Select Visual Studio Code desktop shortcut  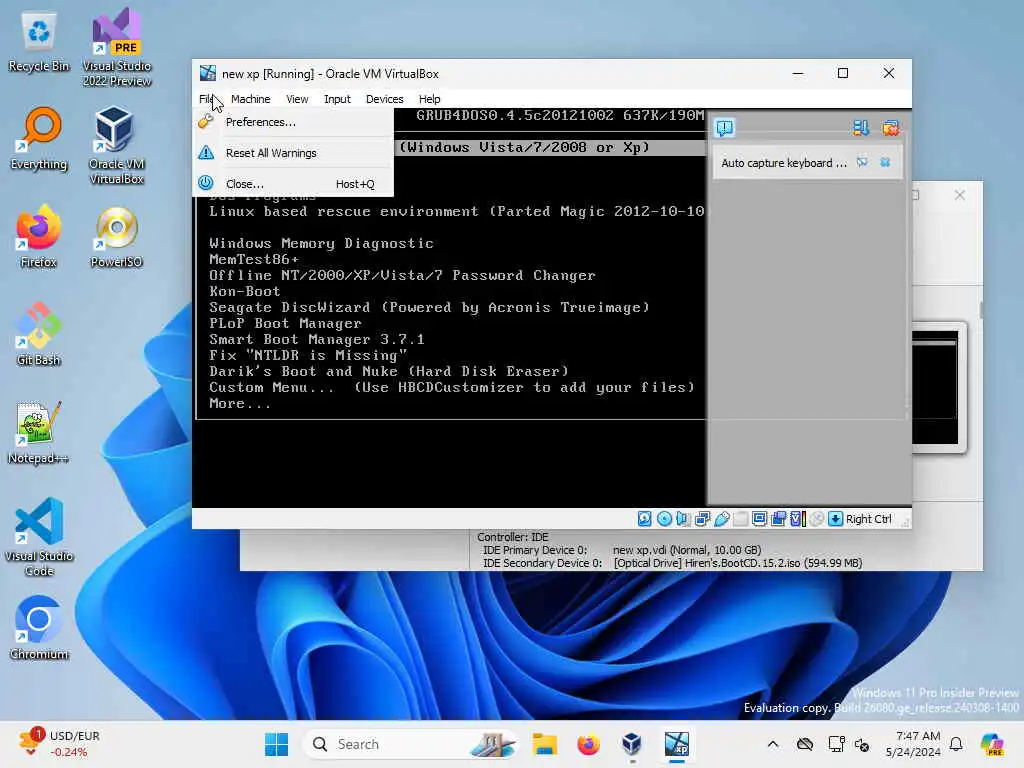click(39, 537)
